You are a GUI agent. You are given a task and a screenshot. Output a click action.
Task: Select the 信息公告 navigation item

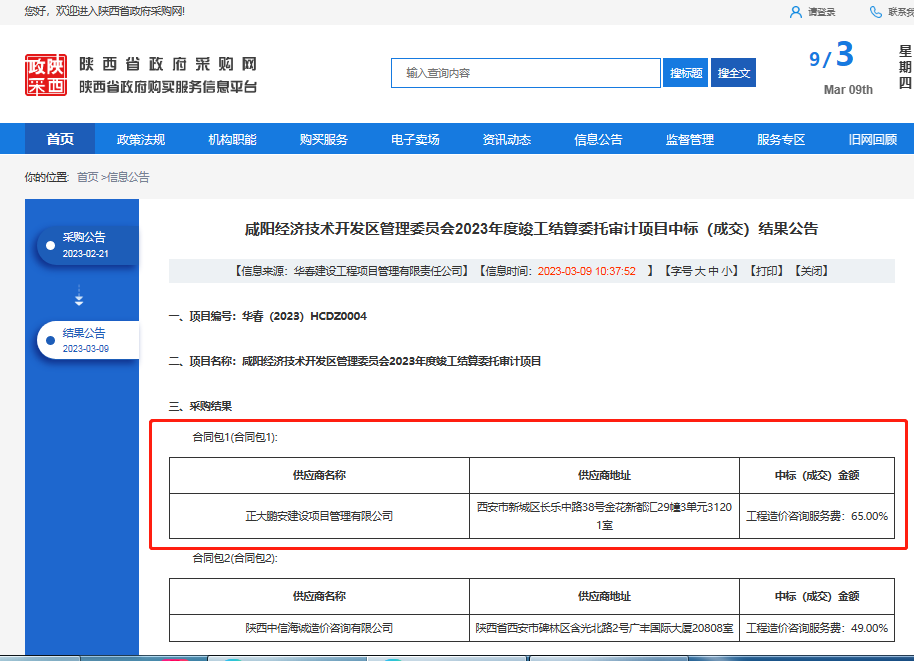pos(598,140)
